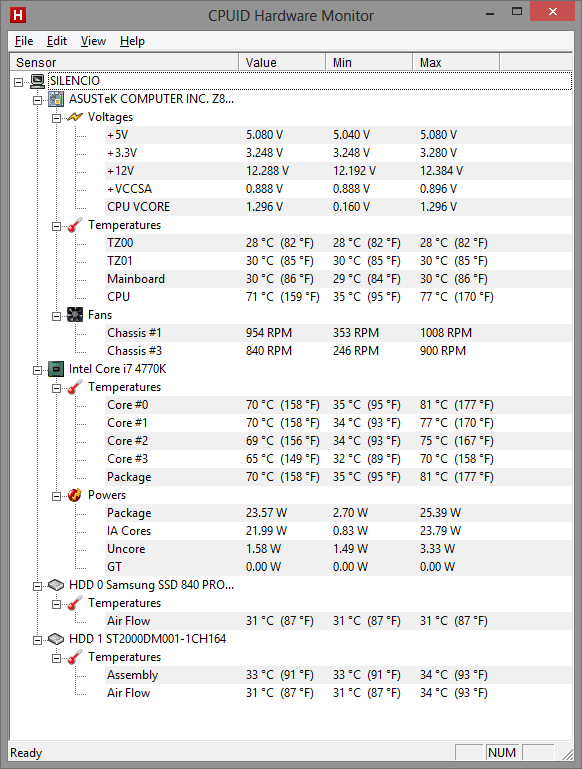Open the File menu
Screen dimensions: 582x769
point(24,41)
